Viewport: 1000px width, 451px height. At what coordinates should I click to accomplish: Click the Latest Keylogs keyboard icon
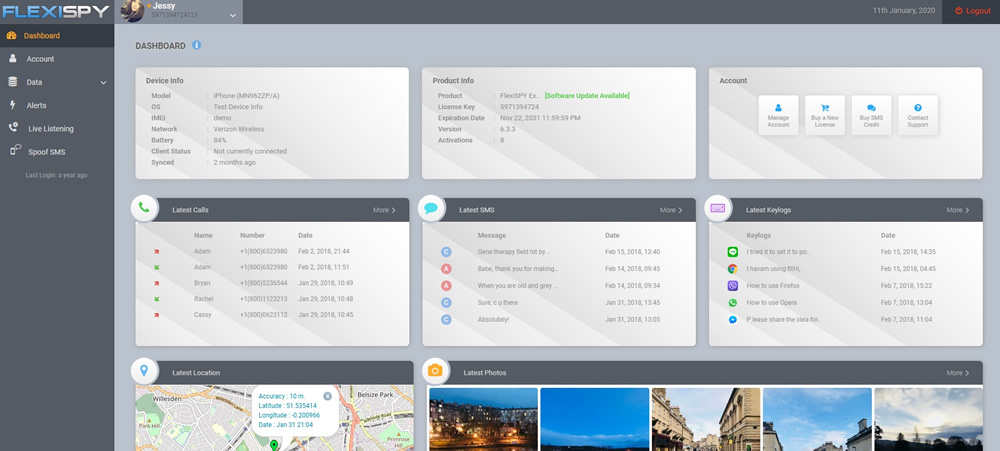tap(717, 208)
